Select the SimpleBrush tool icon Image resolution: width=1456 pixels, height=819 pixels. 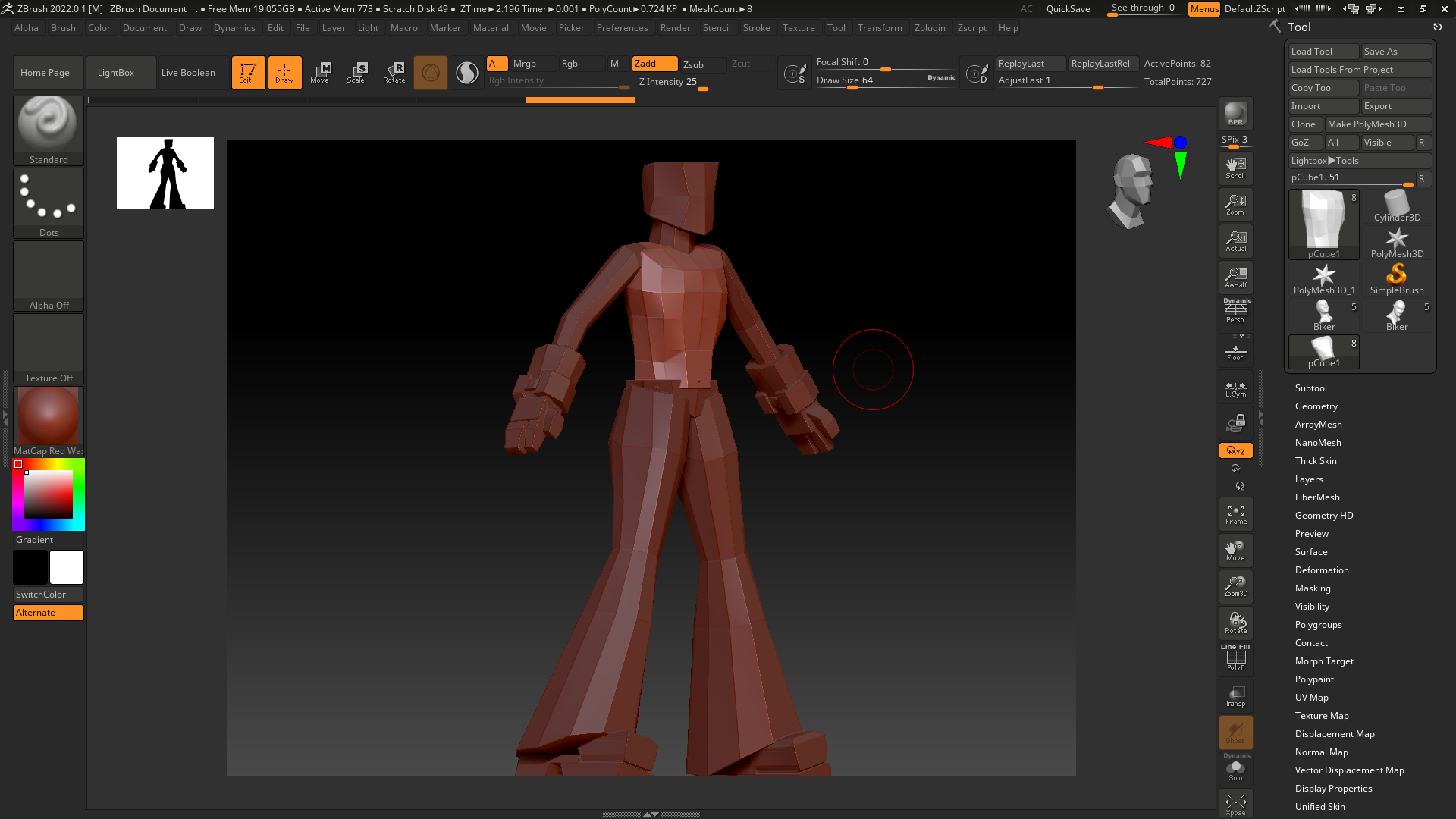point(1396,278)
